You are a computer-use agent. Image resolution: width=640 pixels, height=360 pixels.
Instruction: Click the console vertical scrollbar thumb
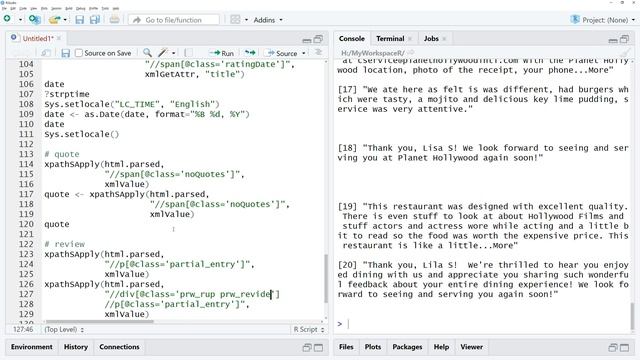pos(633,315)
